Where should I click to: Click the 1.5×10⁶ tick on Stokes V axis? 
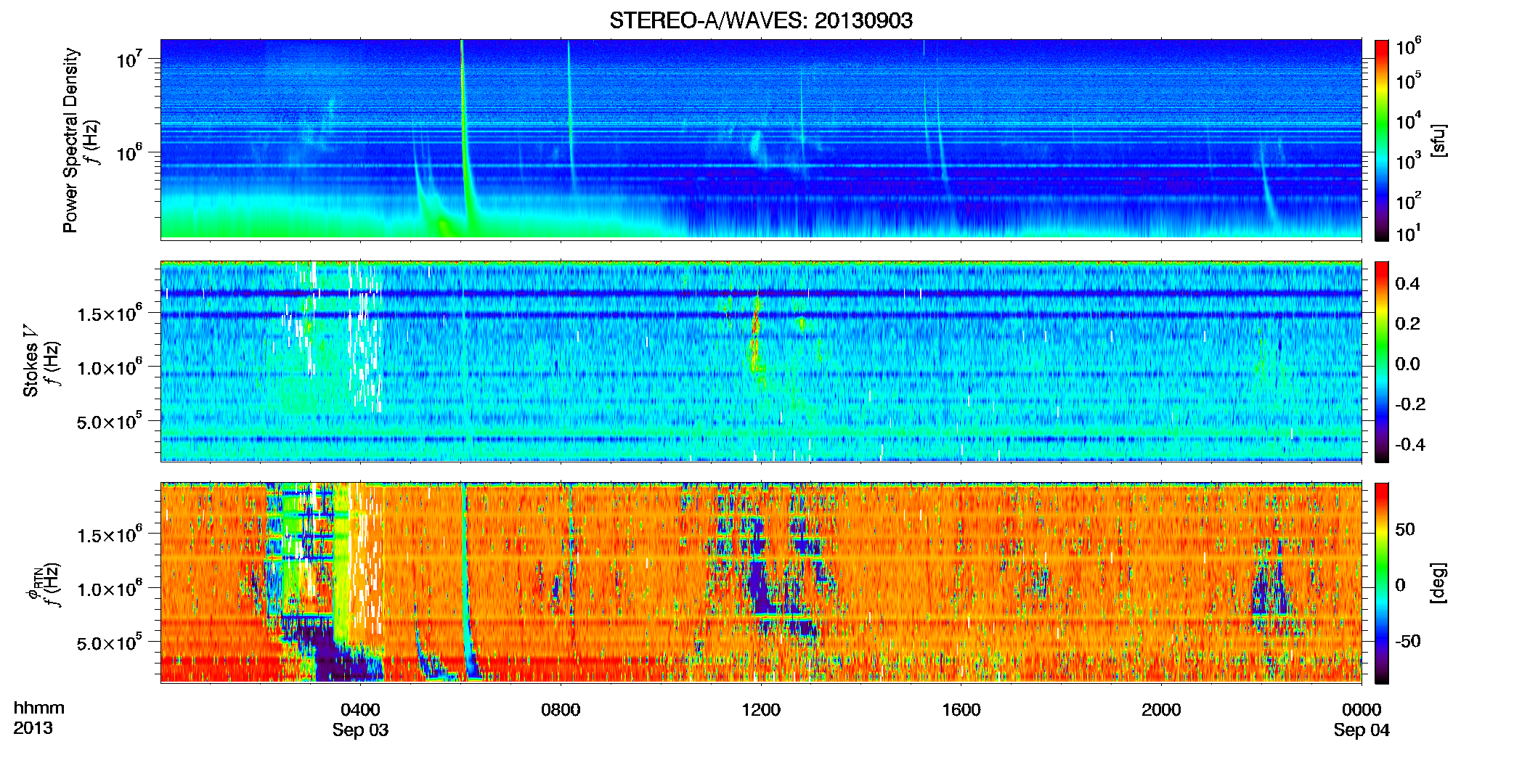pyautogui.click(x=109, y=313)
